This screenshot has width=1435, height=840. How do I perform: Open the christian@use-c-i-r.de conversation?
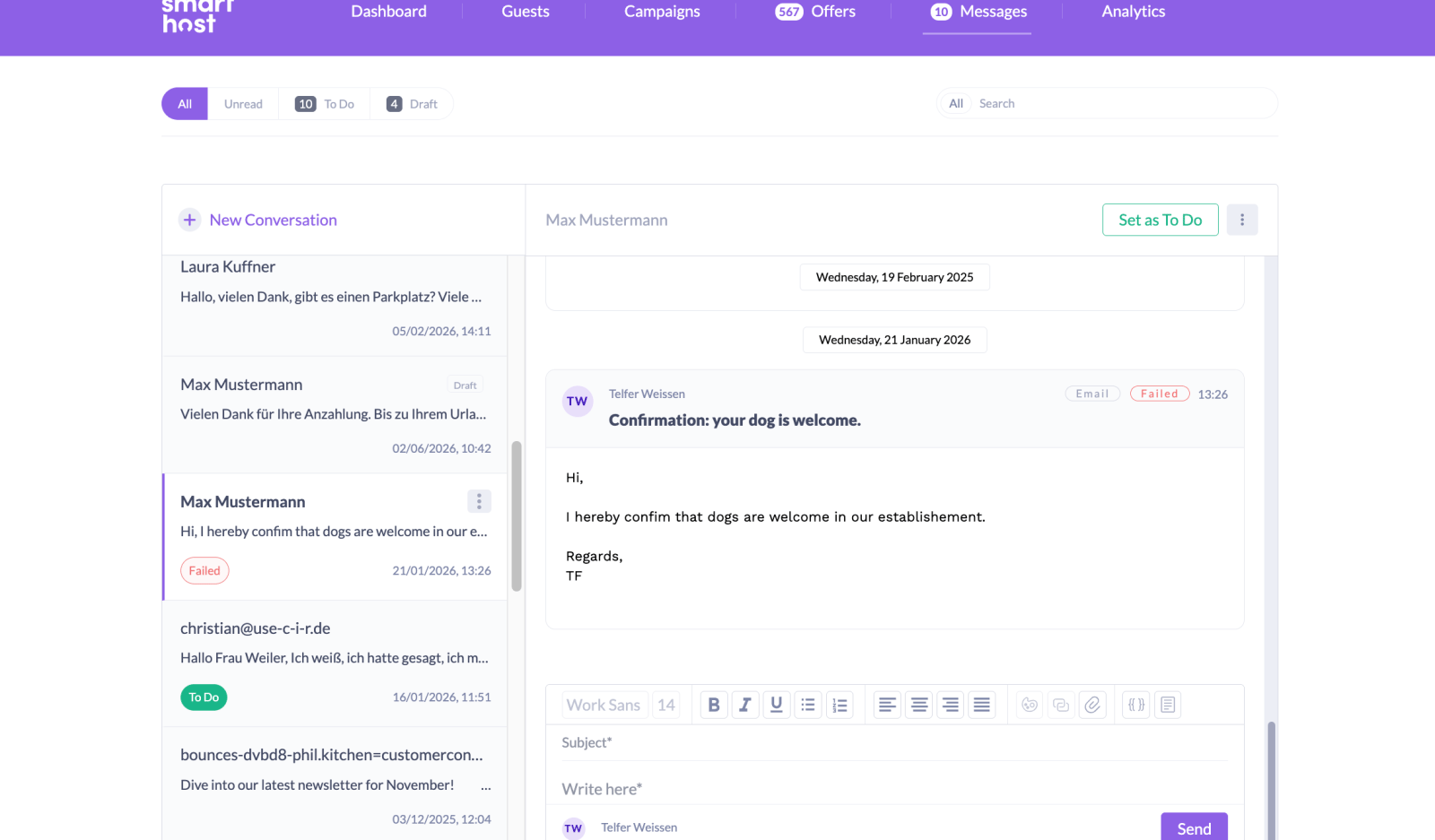pos(335,663)
